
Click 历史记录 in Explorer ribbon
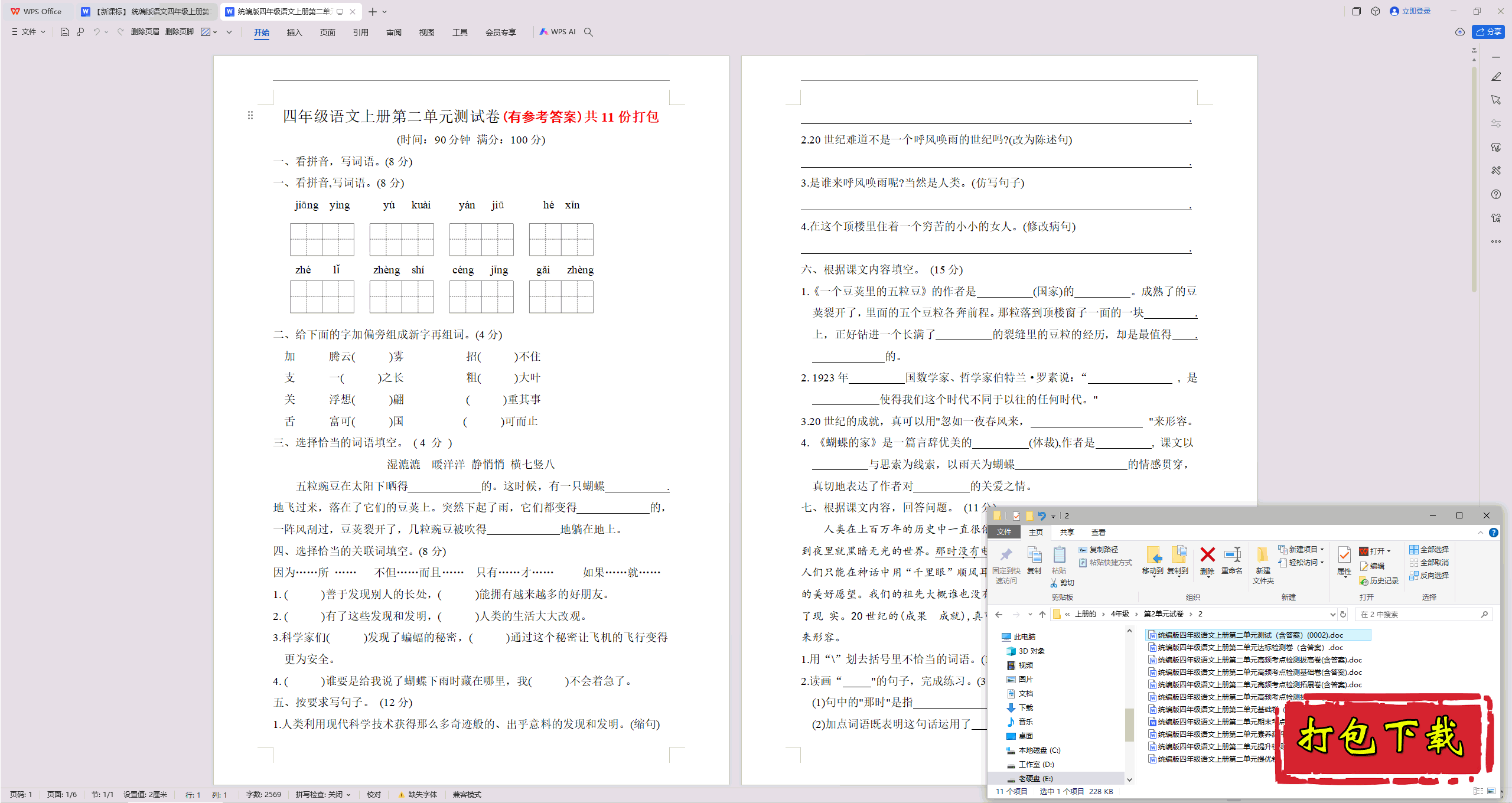(1379, 581)
